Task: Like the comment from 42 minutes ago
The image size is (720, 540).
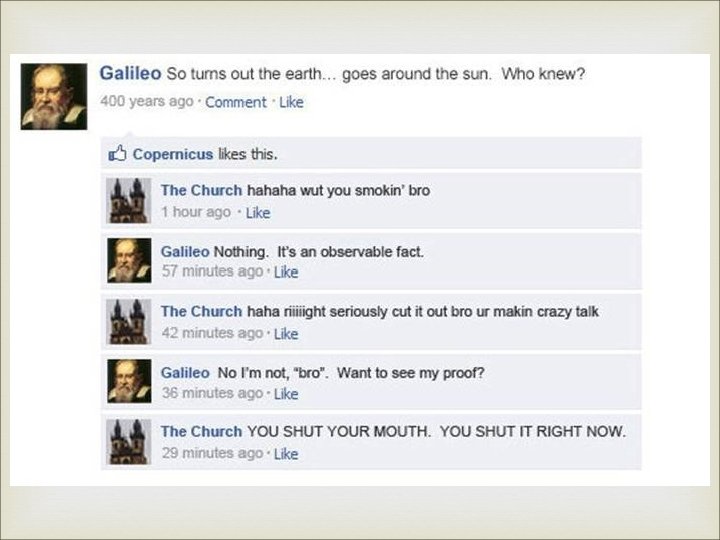Action: pos(286,333)
